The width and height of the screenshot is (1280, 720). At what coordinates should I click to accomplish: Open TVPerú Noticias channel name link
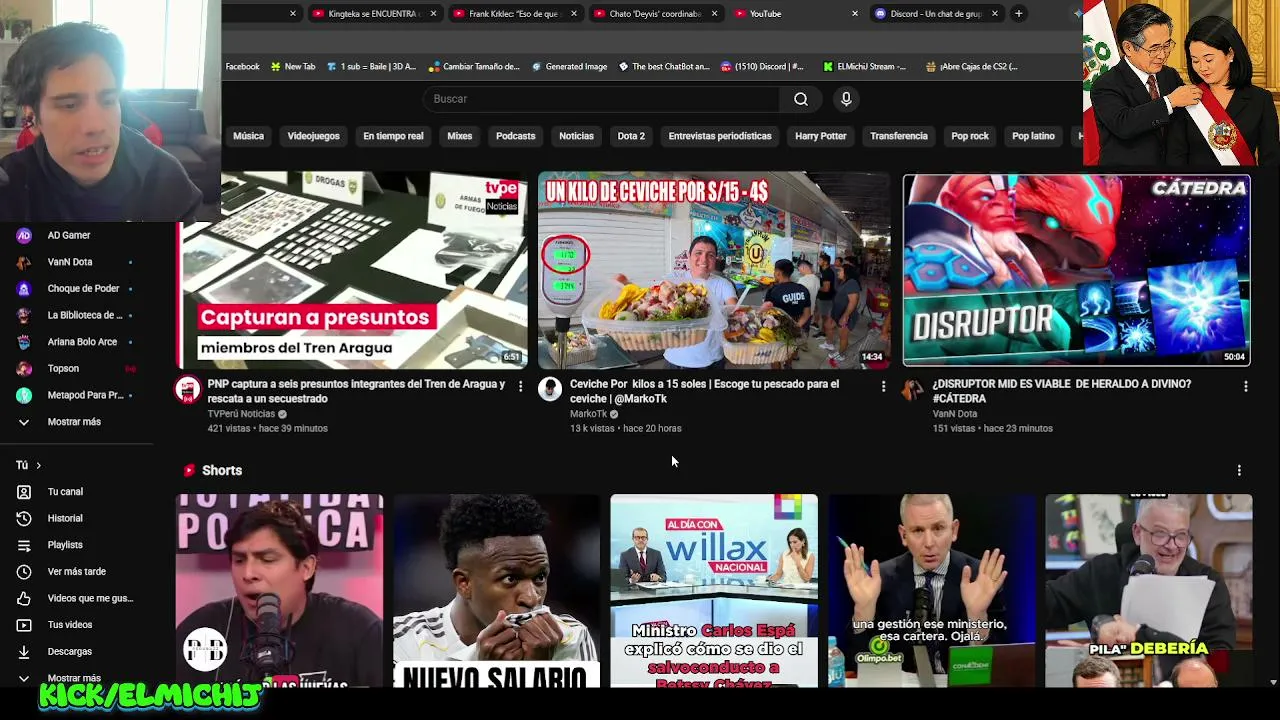pos(241,414)
